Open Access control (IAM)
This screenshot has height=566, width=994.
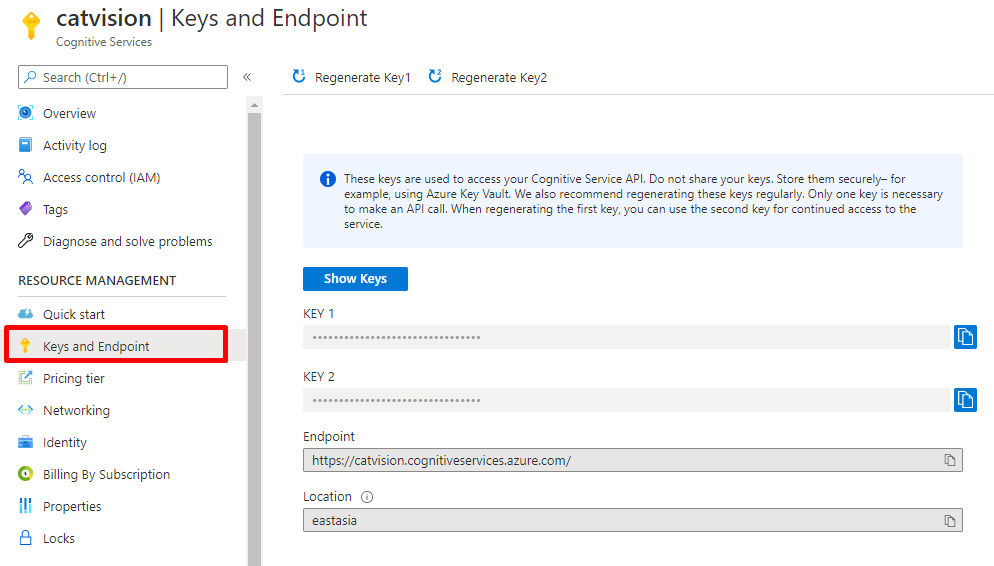[x=101, y=177]
